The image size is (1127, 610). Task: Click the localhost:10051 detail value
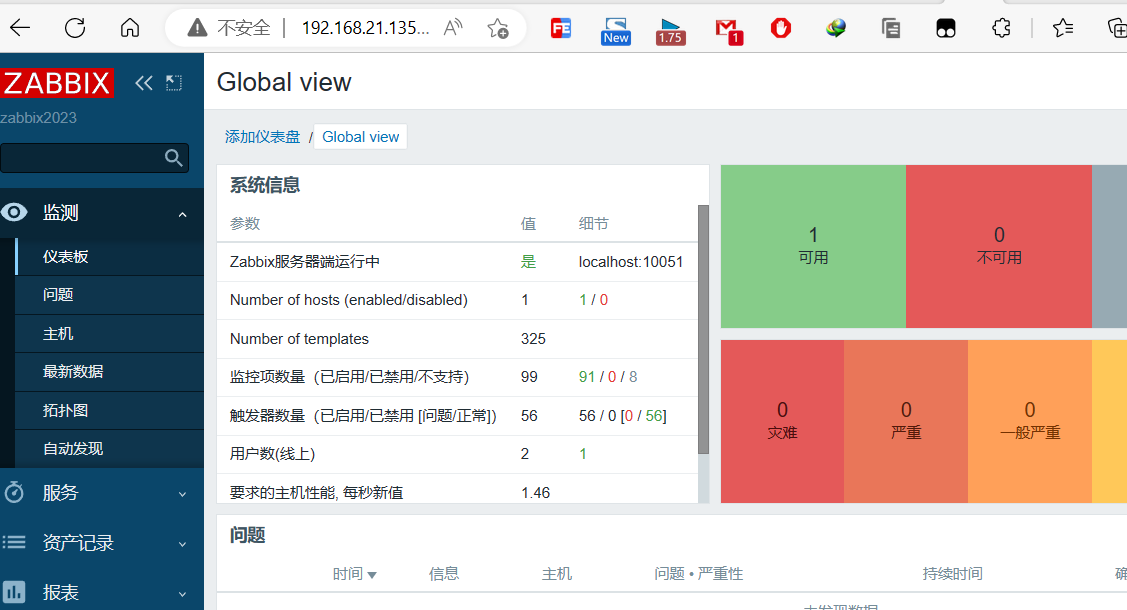coord(630,262)
